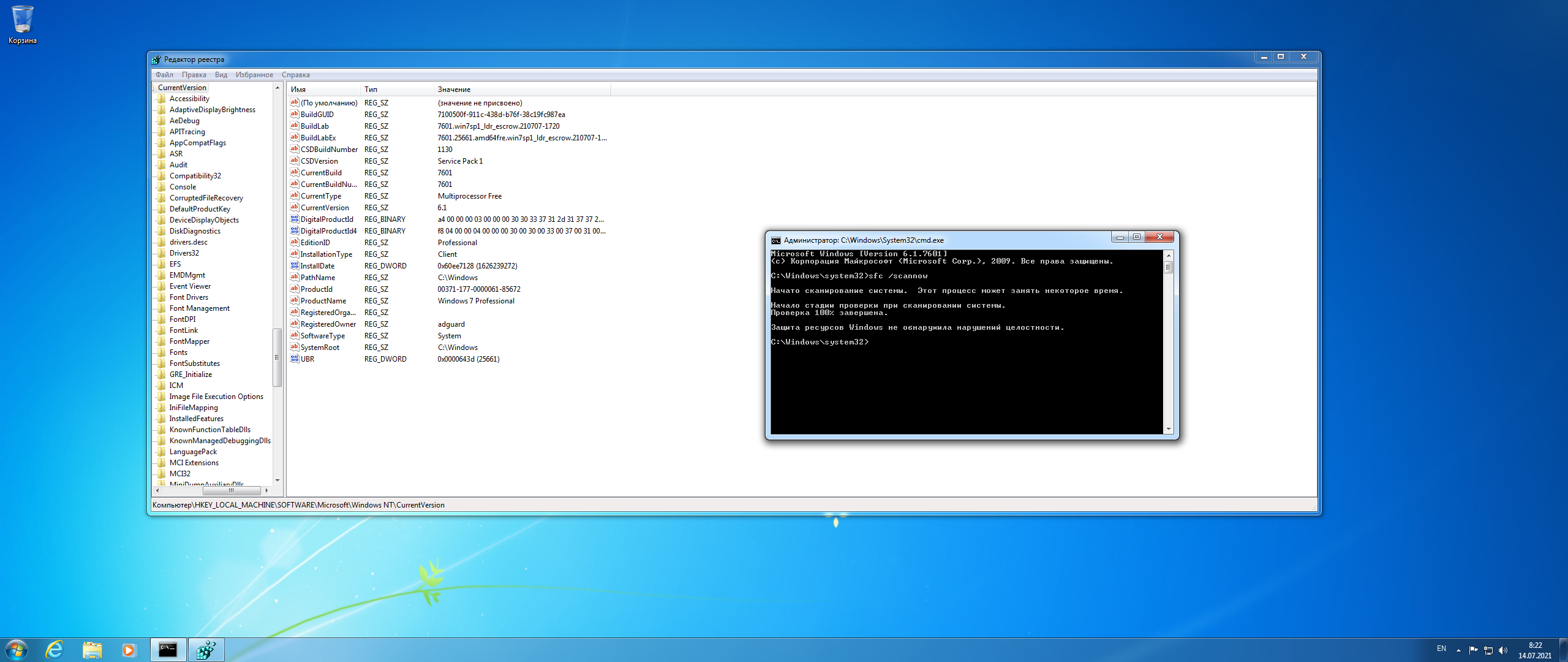Select the ProductName string value icon
This screenshot has width=1568, height=662.
(x=294, y=300)
